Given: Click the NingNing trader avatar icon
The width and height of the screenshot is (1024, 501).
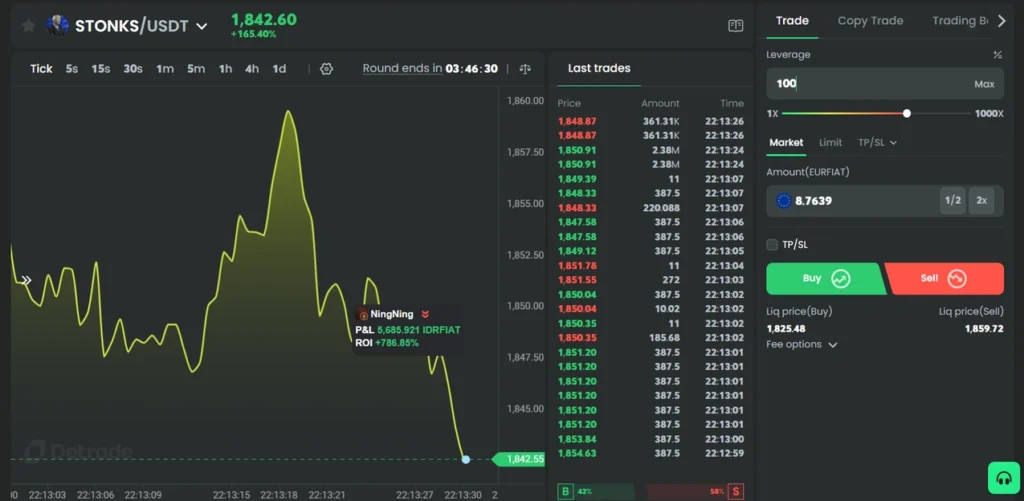Looking at the screenshot, I should [364, 314].
